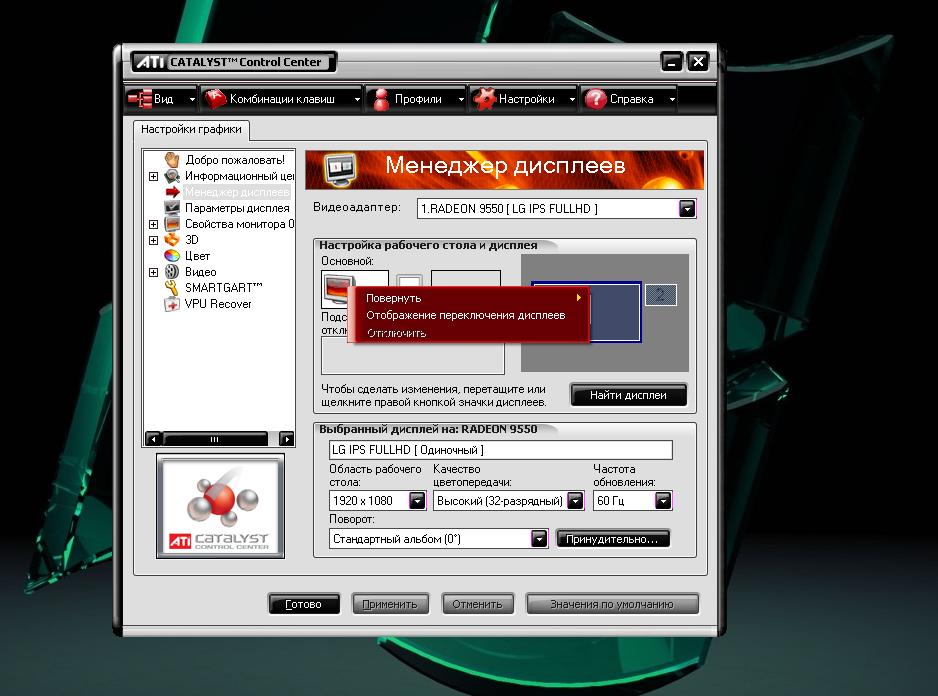The image size is (938, 696).
Task: Open the Справка dropdown arrow
Action: tap(672, 99)
